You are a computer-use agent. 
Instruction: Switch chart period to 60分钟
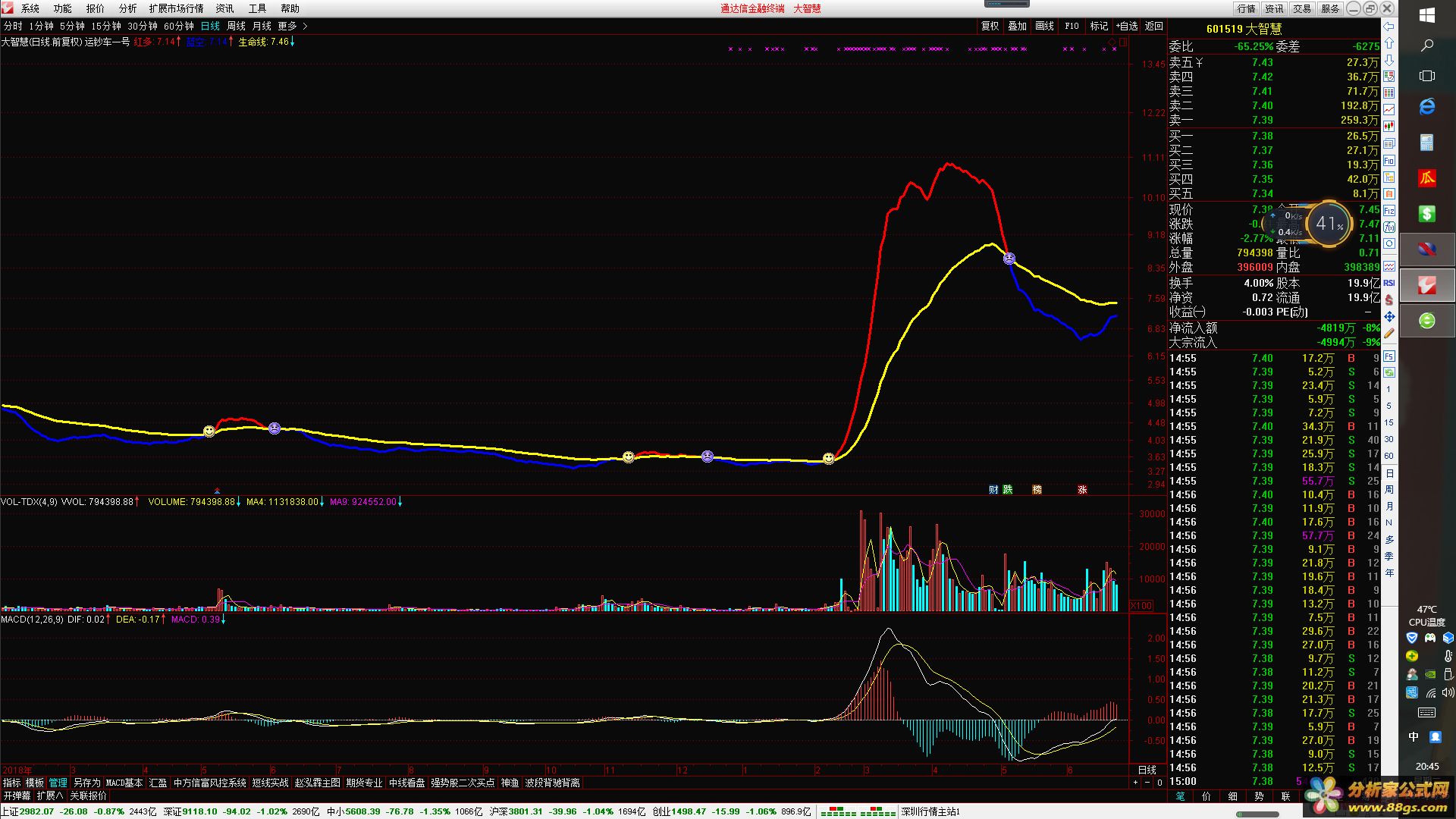[179, 26]
